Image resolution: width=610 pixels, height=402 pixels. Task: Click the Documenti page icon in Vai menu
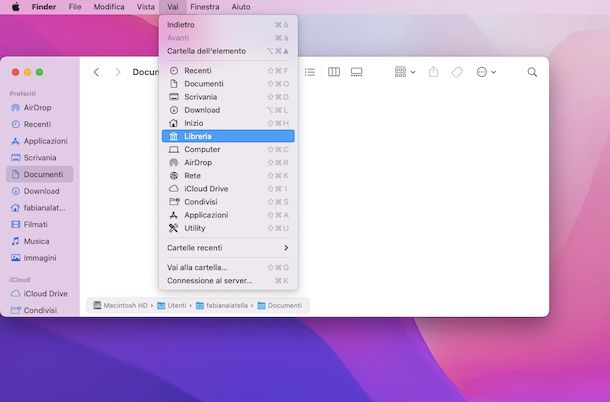coord(174,84)
